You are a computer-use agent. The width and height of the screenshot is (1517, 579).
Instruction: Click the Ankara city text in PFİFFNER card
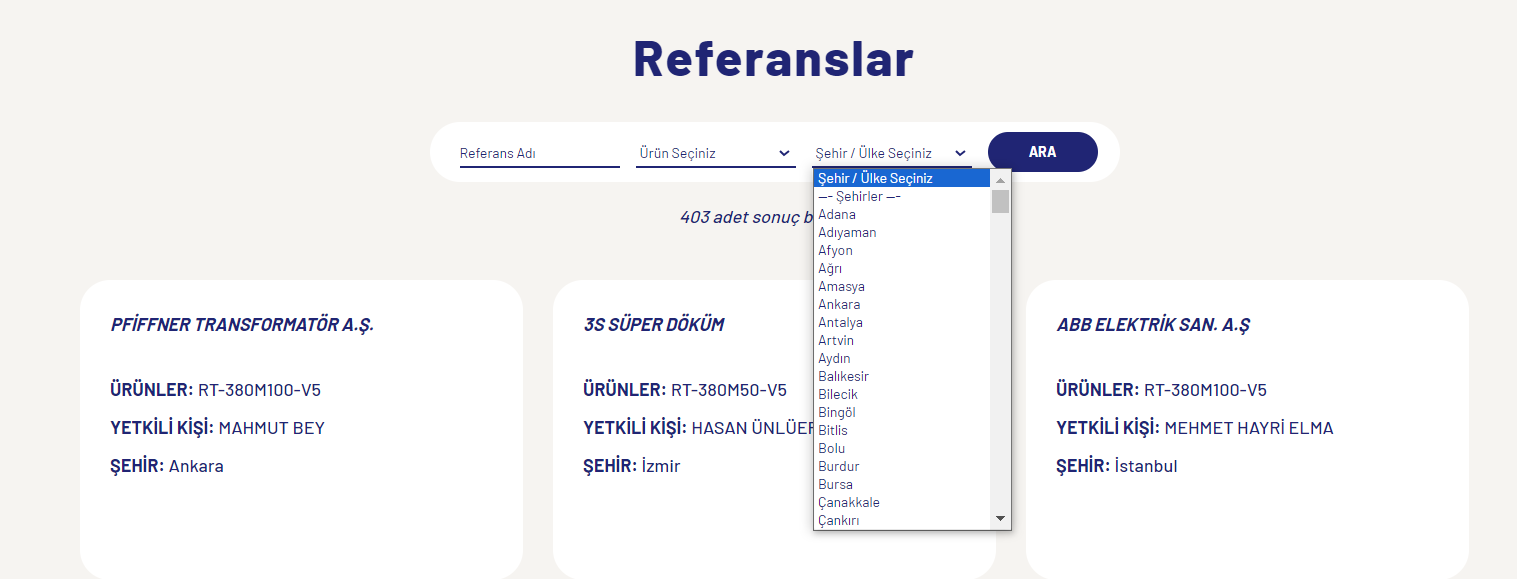click(196, 466)
